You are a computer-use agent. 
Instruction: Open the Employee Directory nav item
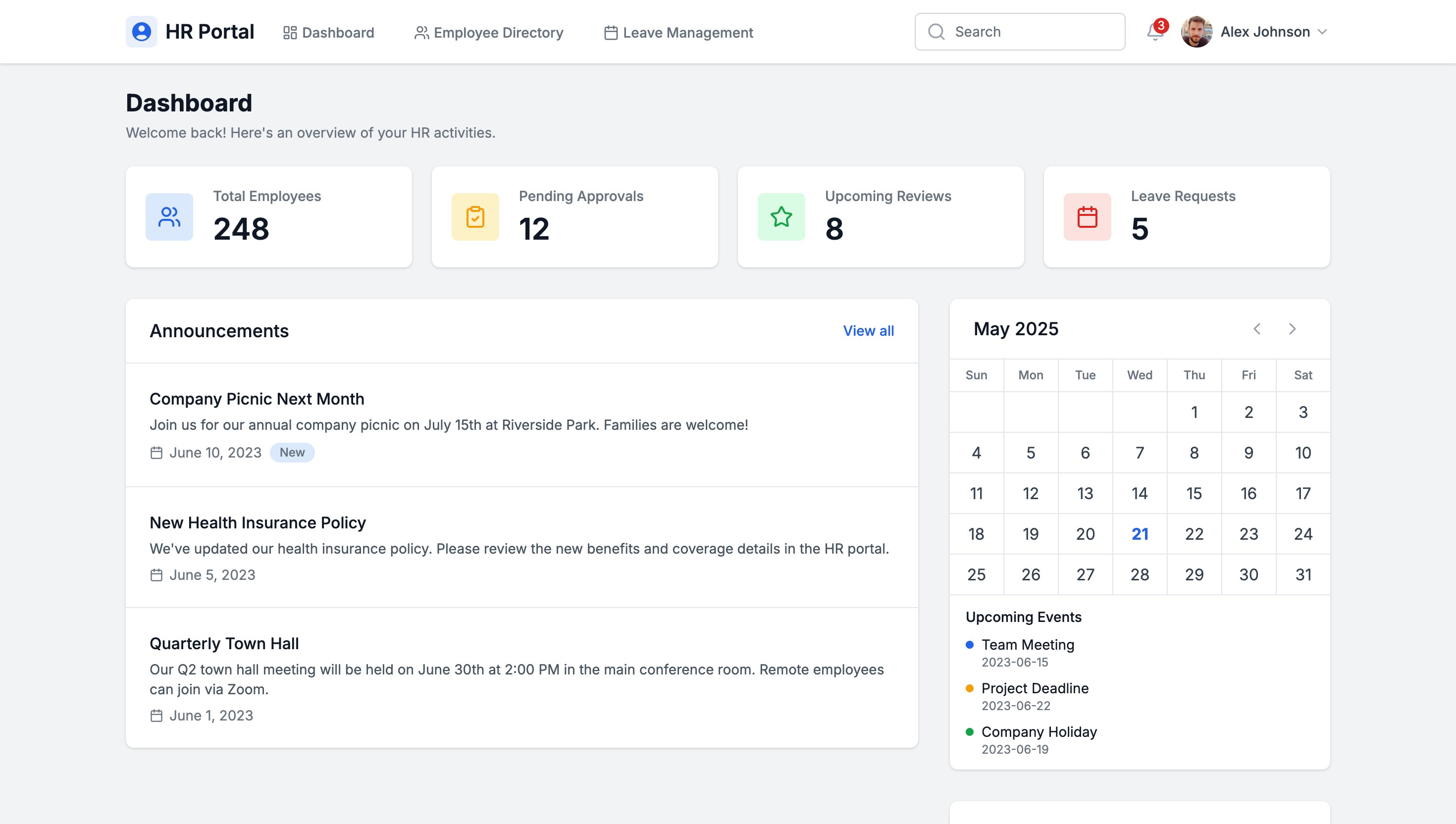pyautogui.click(x=489, y=33)
